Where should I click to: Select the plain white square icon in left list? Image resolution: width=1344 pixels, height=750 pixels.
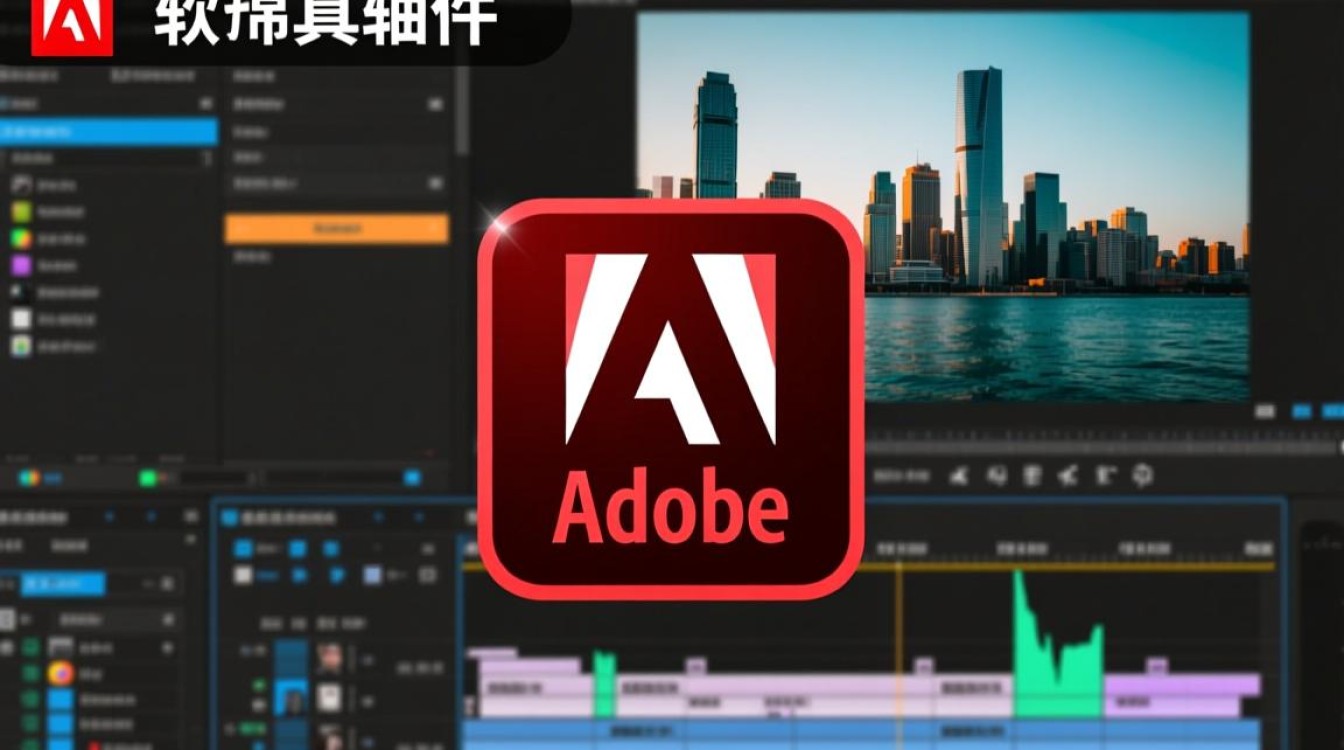pyautogui.click(x=21, y=319)
